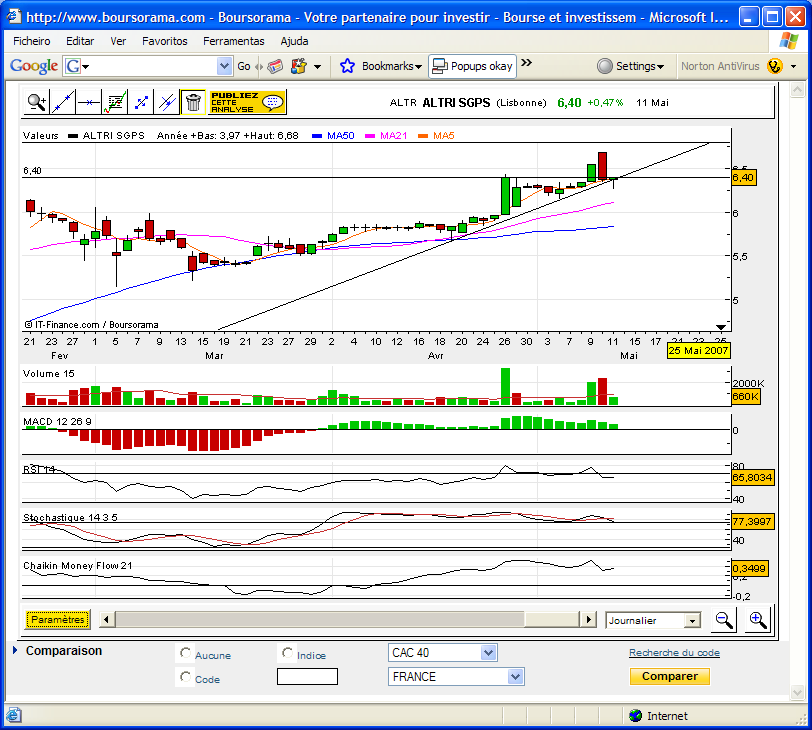Click the Recherche du code link
The height and width of the screenshot is (730, 812).
[674, 653]
